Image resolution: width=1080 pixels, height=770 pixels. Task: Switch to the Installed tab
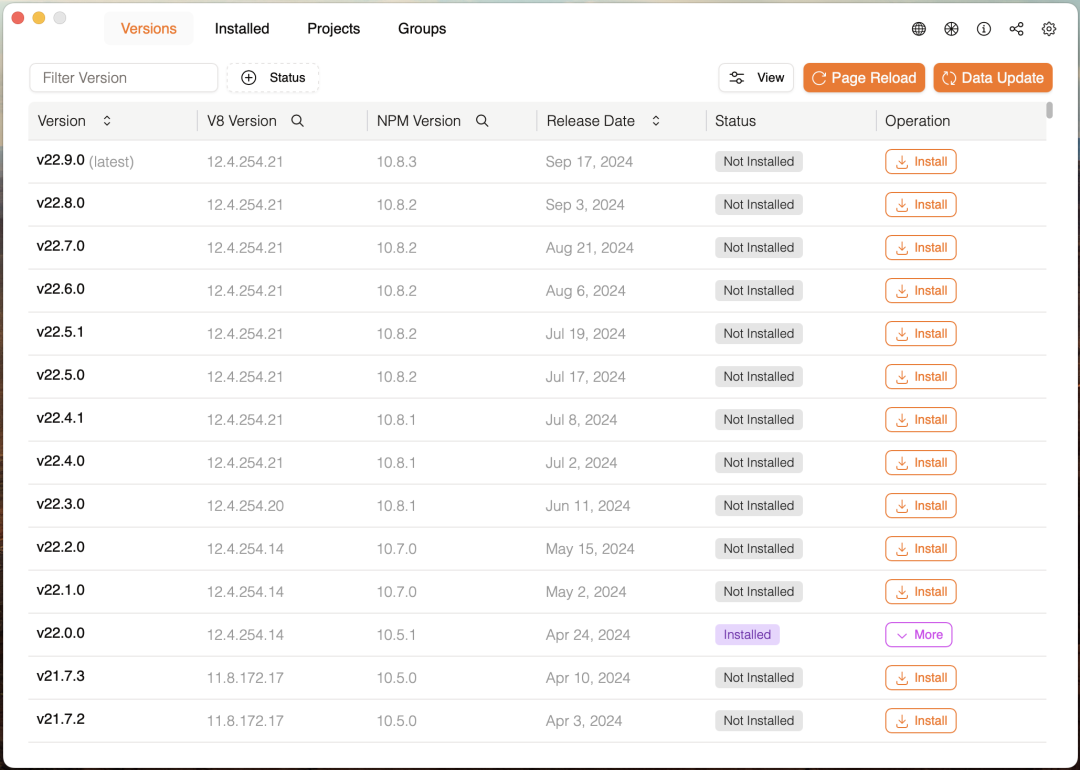click(x=242, y=29)
